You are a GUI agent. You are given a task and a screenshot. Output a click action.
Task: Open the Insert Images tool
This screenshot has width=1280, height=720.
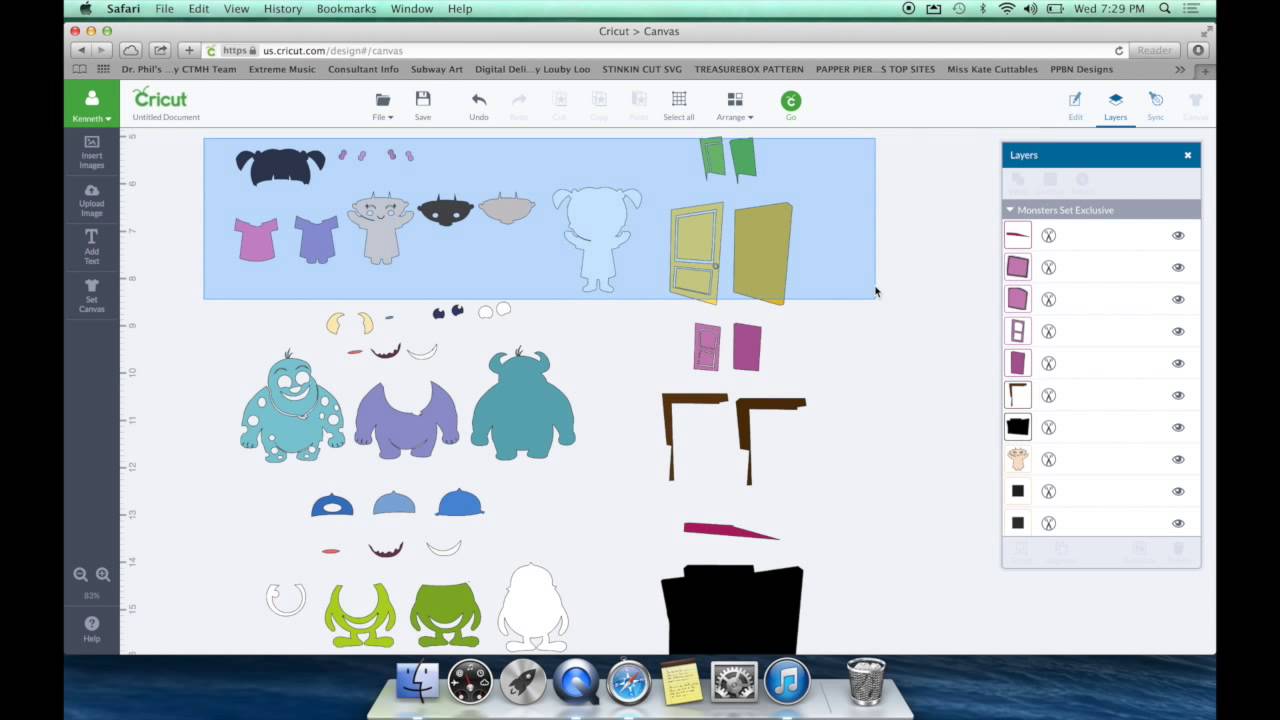tap(91, 151)
